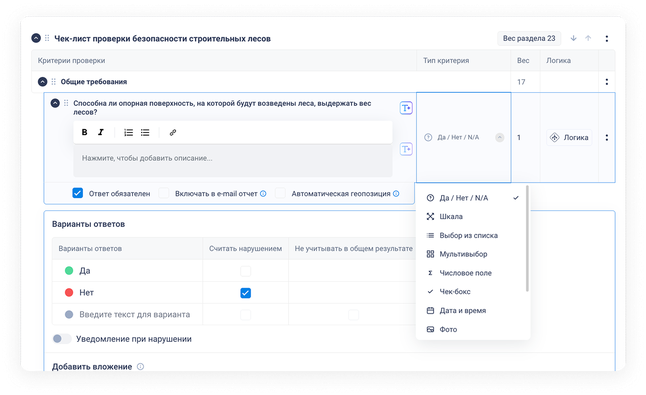Check Включать в e-mail отчет
This screenshot has width=646, height=395.
click(164, 193)
